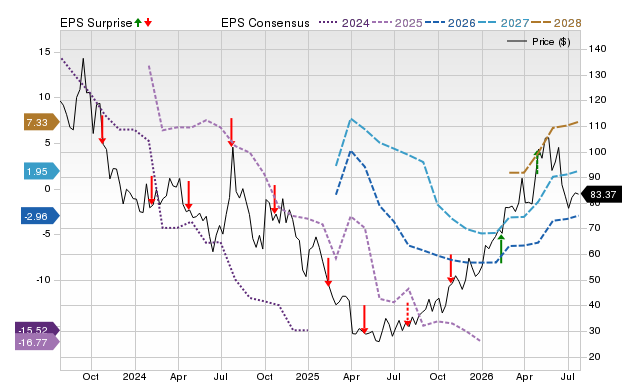Click the light blue 1.95 value tag

[x=41, y=171]
